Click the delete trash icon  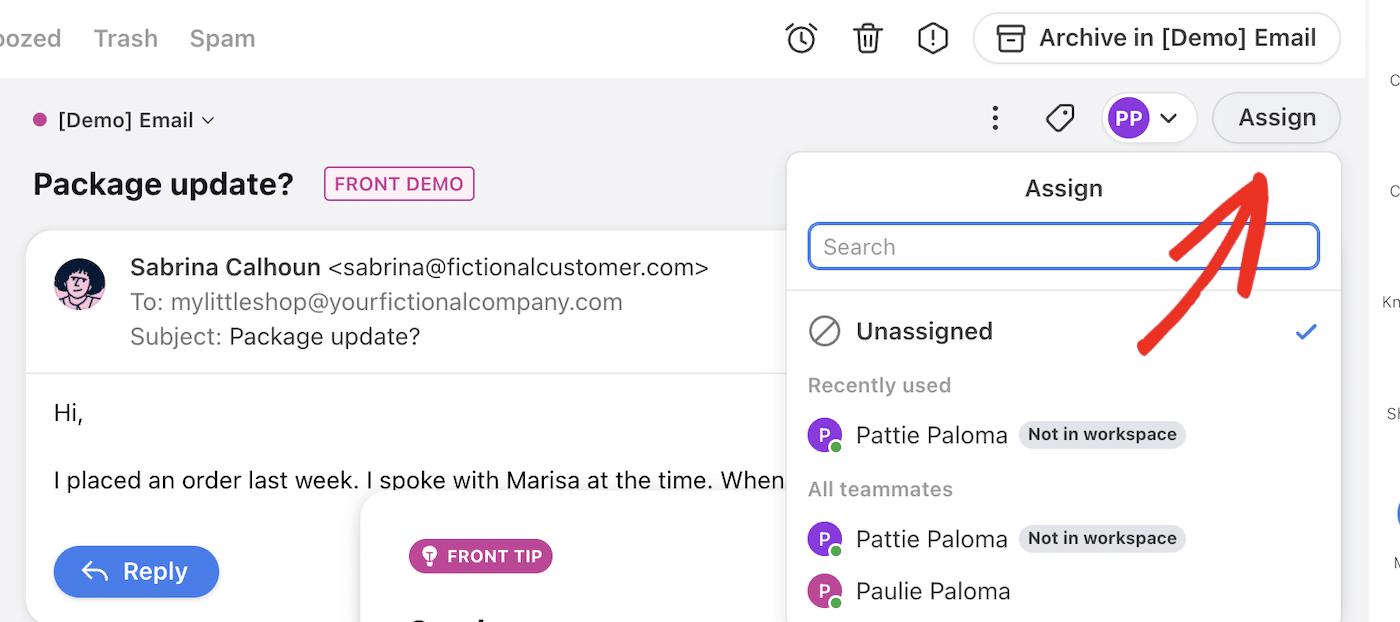tap(867, 38)
